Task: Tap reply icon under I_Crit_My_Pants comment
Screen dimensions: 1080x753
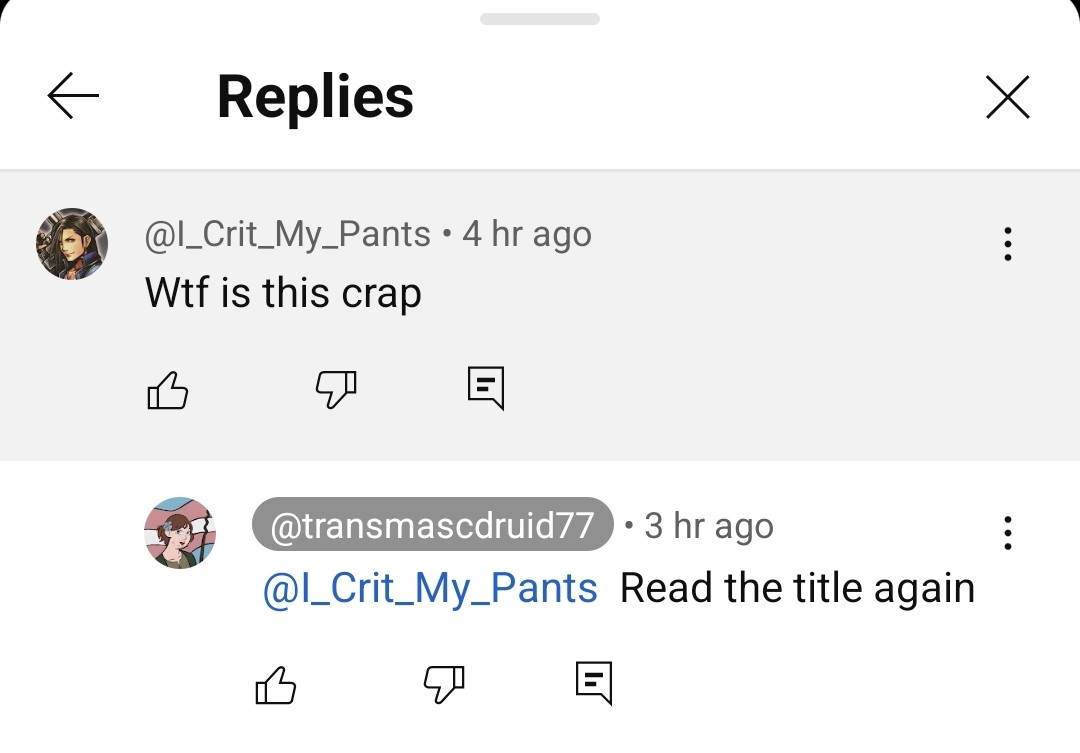Action: click(486, 388)
